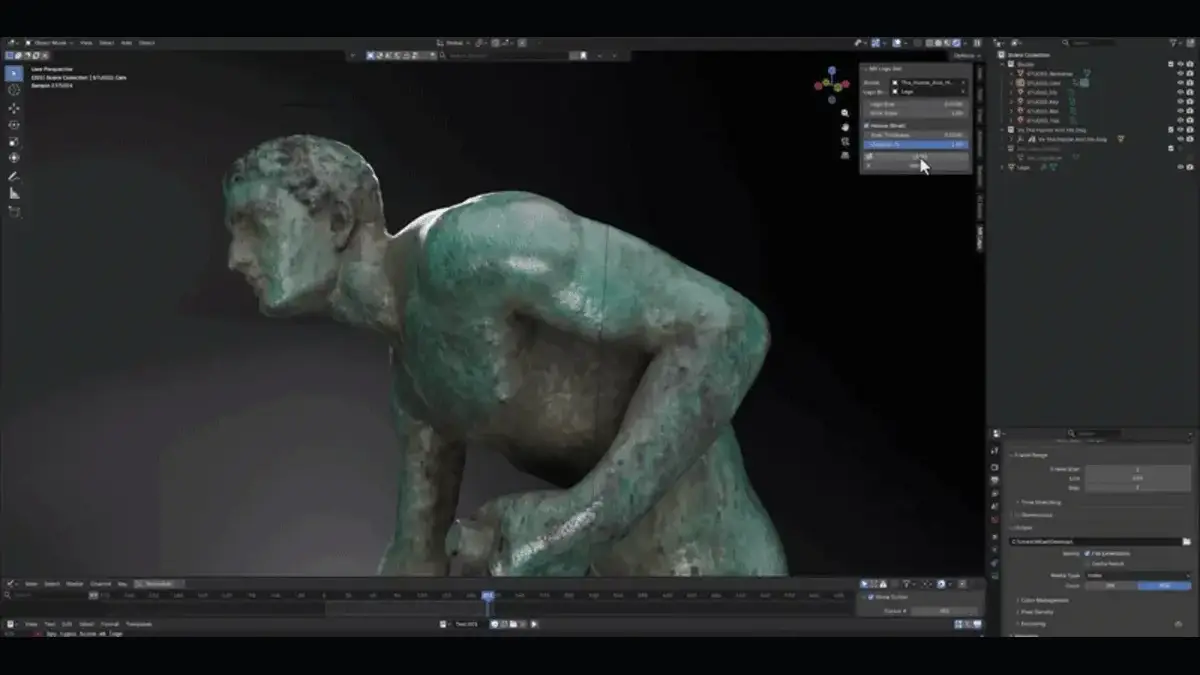
Task: Select the Select Box tool in left toolbar
Action: 14,74
